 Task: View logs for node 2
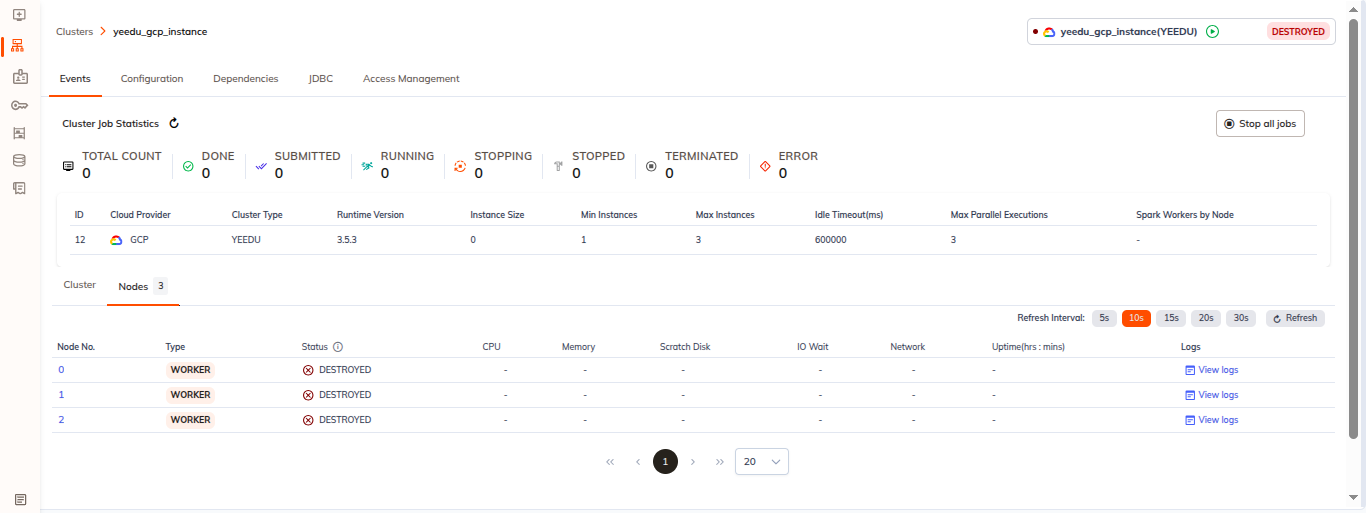(1212, 420)
